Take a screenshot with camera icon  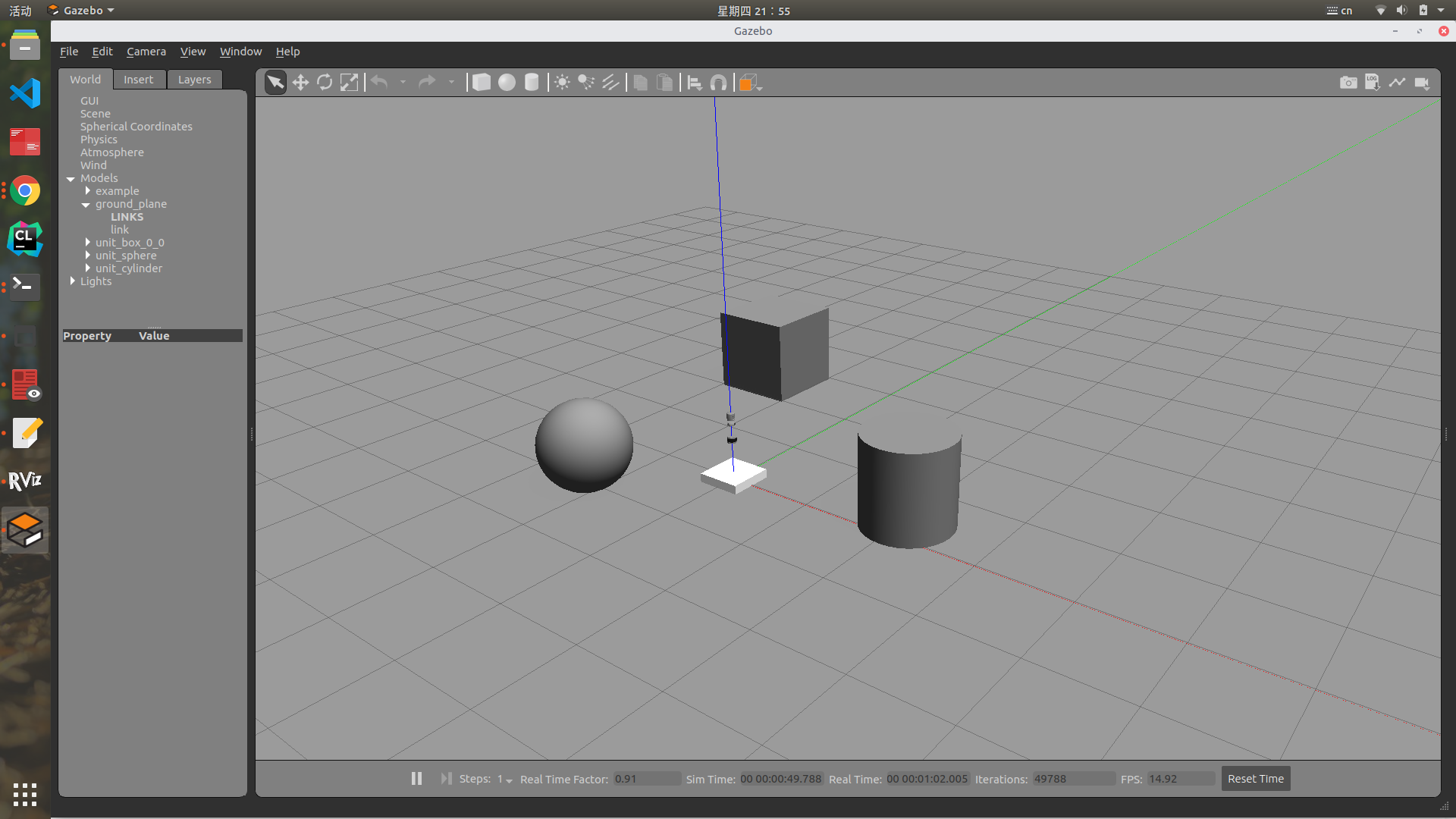(x=1348, y=83)
